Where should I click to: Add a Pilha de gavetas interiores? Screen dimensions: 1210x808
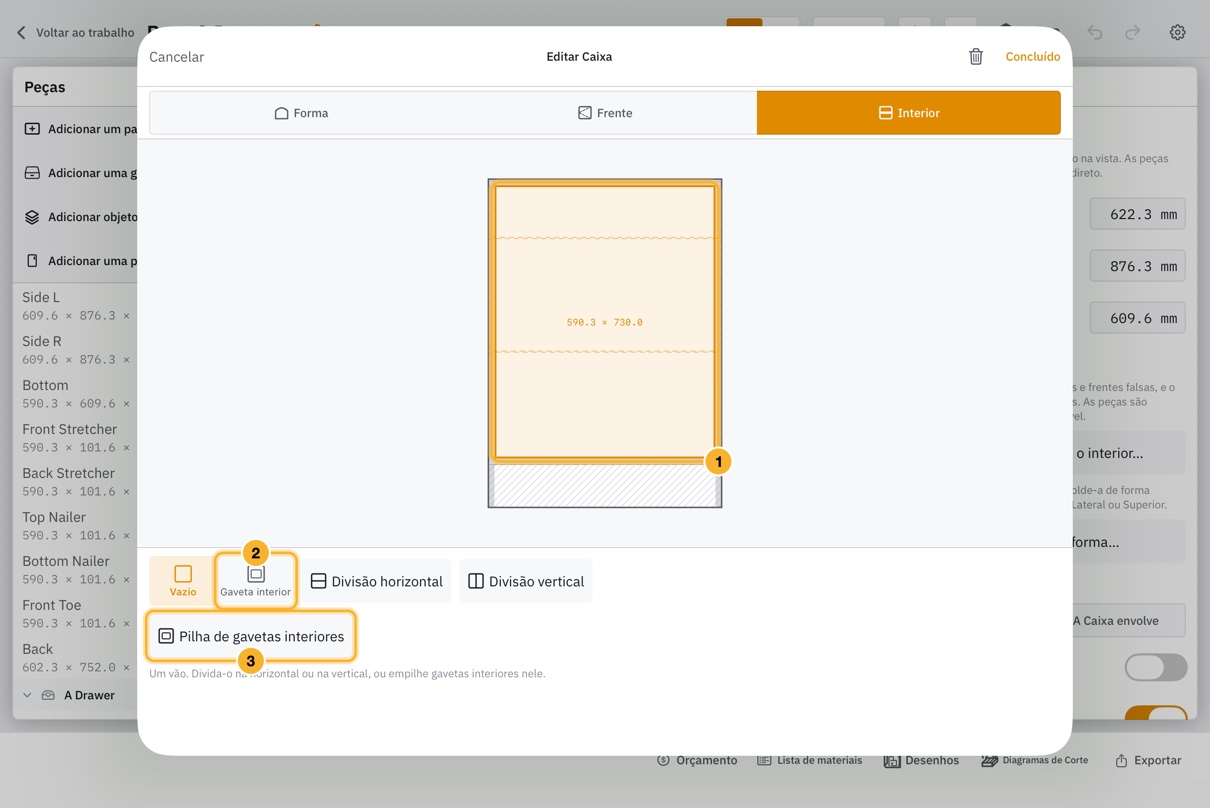pyautogui.click(x=251, y=636)
